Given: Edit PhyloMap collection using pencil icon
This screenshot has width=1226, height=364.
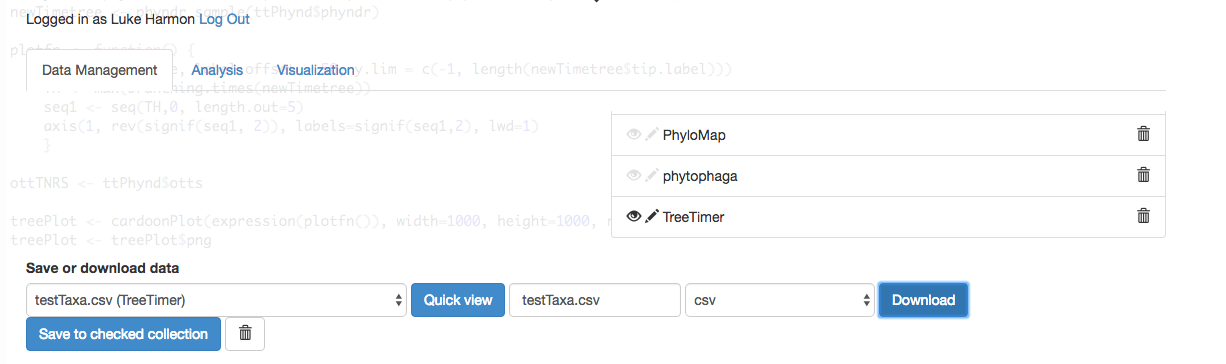Looking at the screenshot, I should [x=652, y=134].
